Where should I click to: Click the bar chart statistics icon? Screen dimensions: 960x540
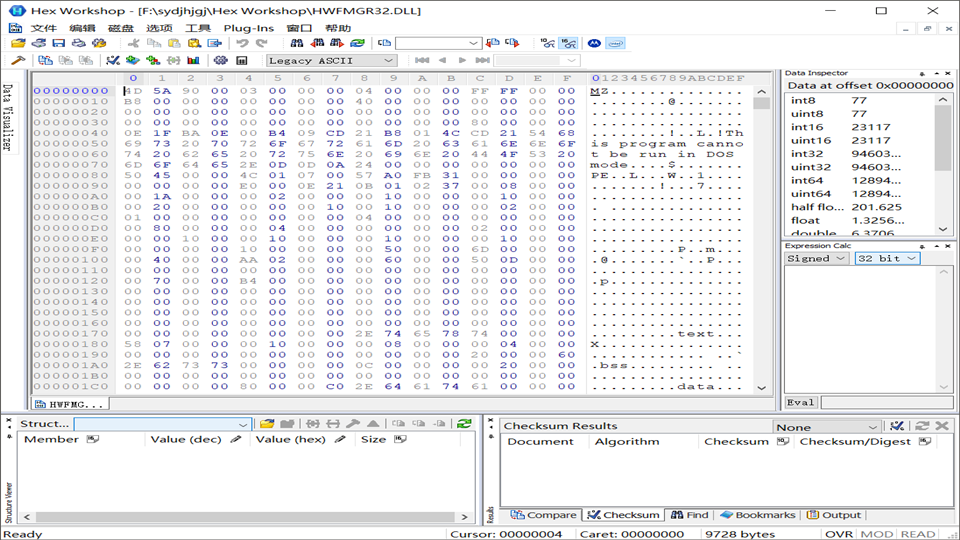coord(193,60)
